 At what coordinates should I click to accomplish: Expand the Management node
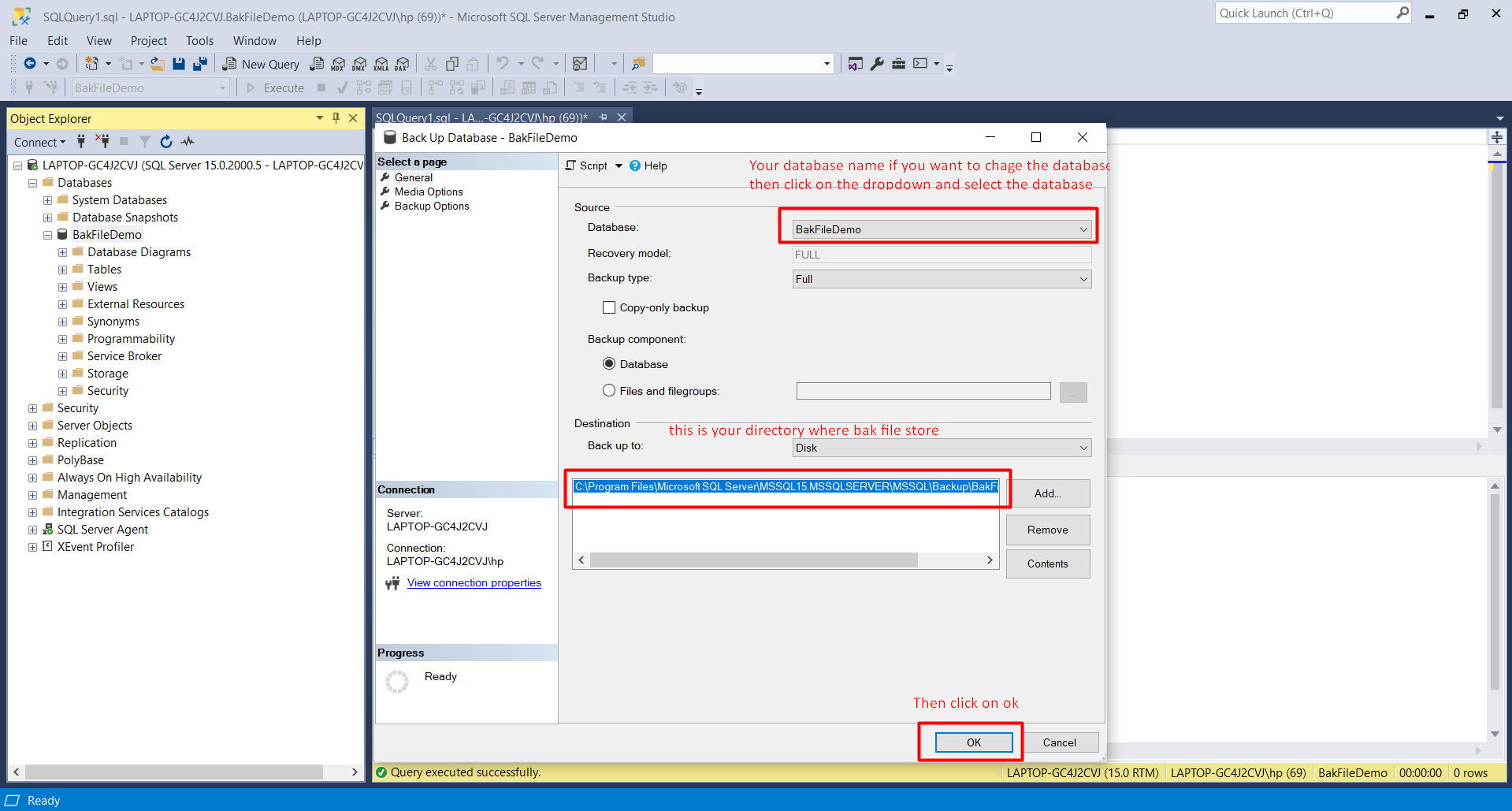coord(33,495)
